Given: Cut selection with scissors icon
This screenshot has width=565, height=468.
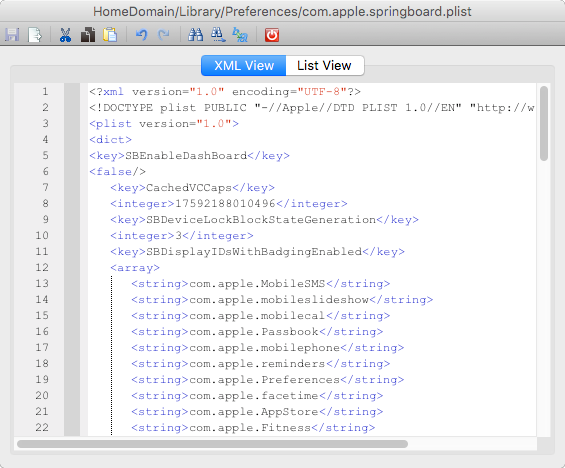Looking at the screenshot, I should click(65, 35).
